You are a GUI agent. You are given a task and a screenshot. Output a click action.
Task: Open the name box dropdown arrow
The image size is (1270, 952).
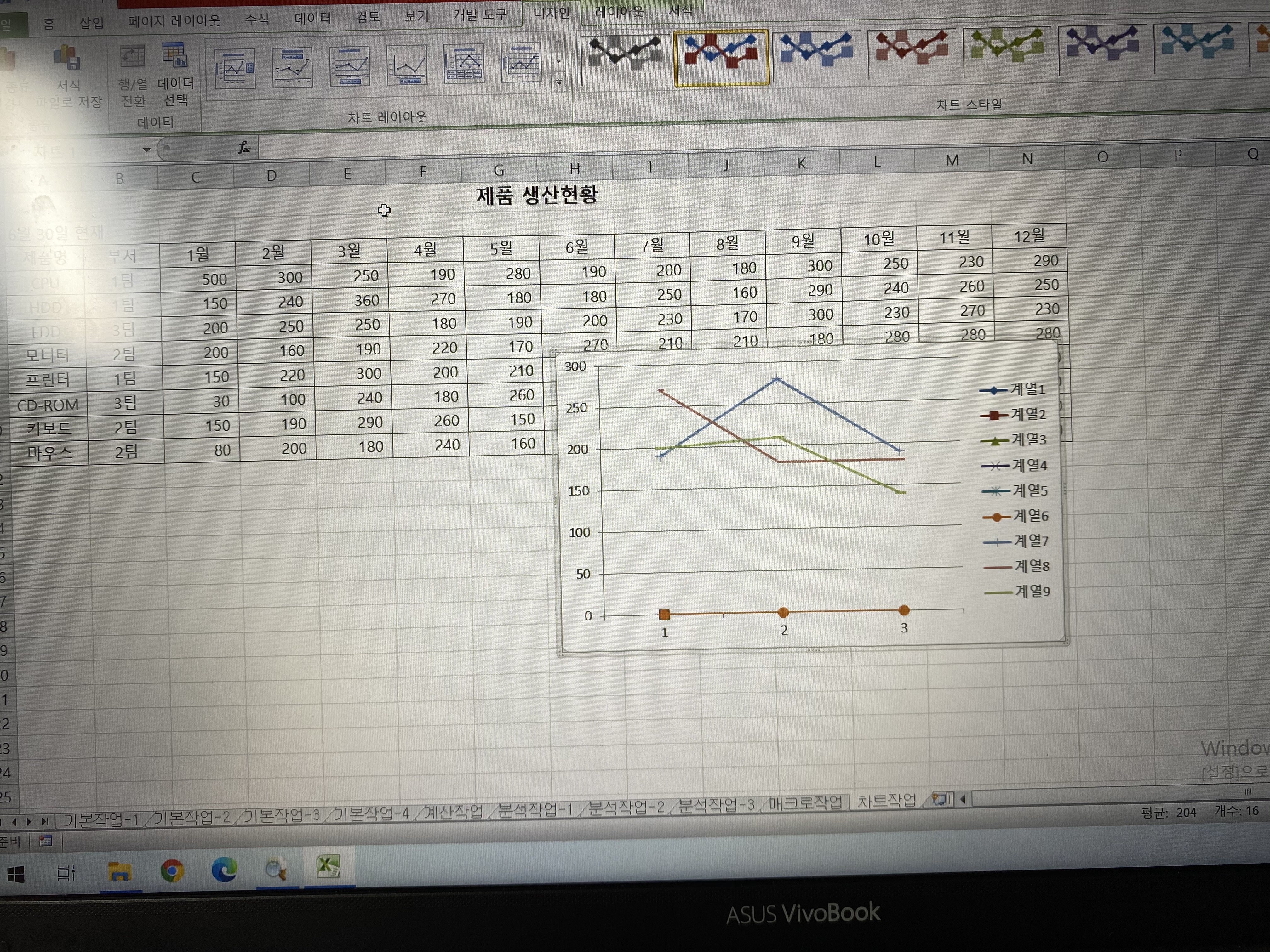point(146,150)
